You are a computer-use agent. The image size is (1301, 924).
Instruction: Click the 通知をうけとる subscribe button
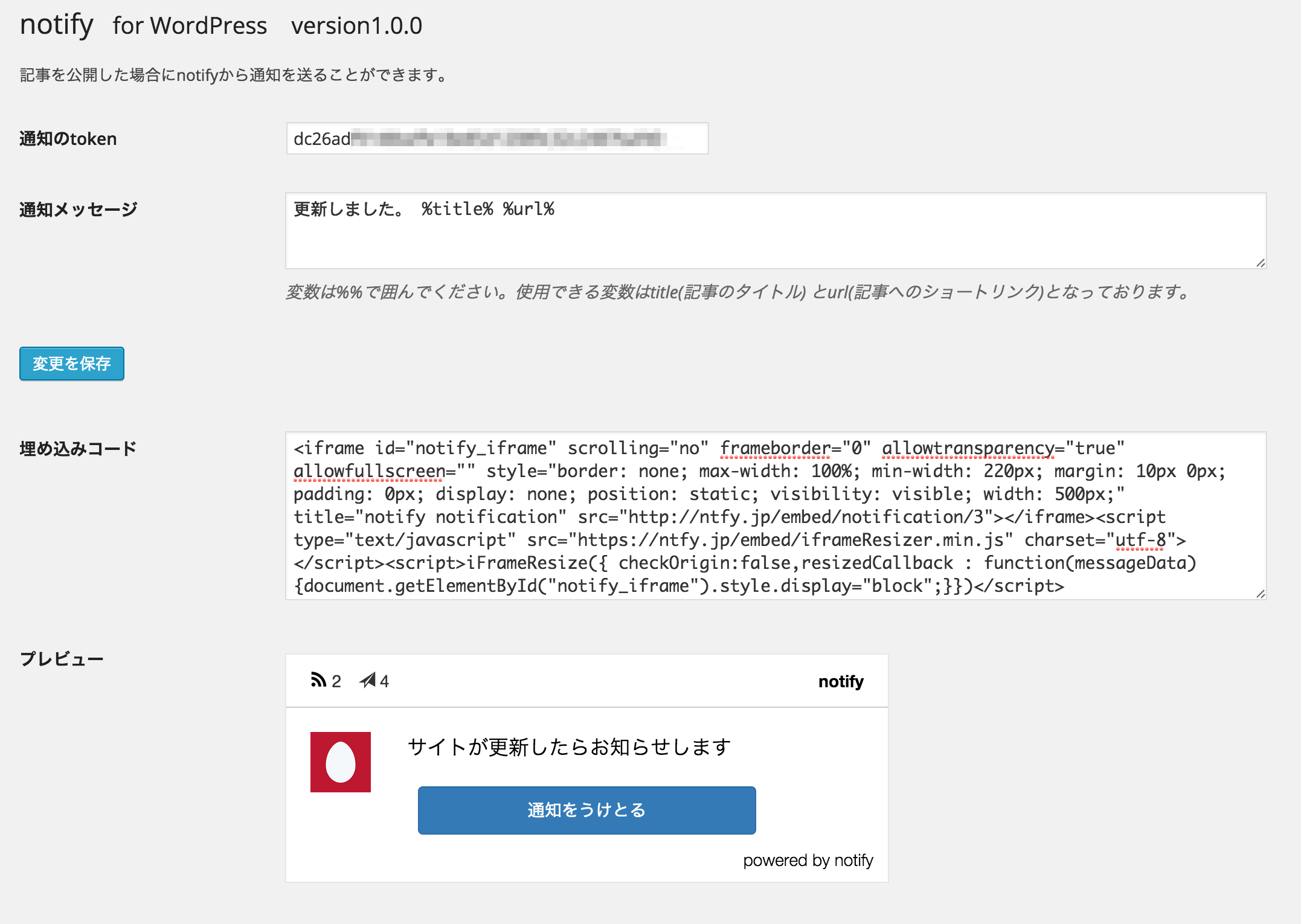tap(586, 810)
